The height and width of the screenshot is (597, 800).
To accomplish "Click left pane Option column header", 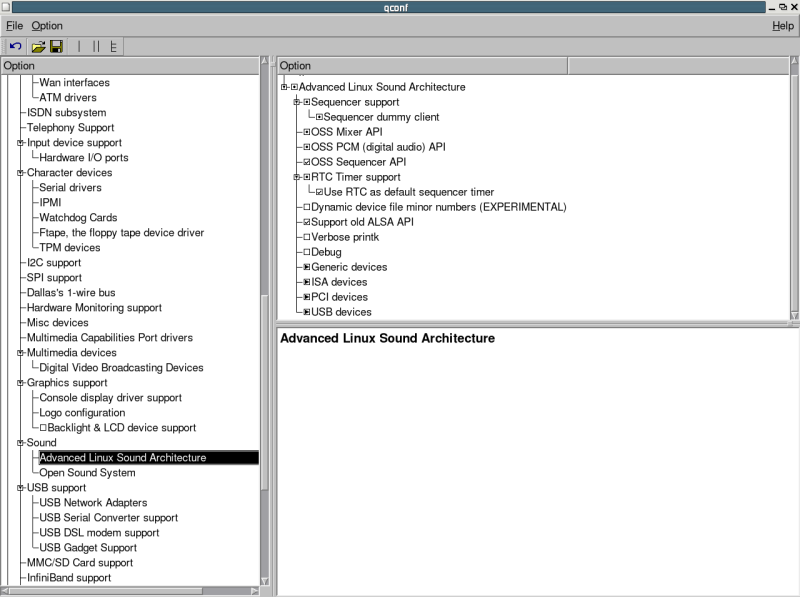I will point(130,66).
